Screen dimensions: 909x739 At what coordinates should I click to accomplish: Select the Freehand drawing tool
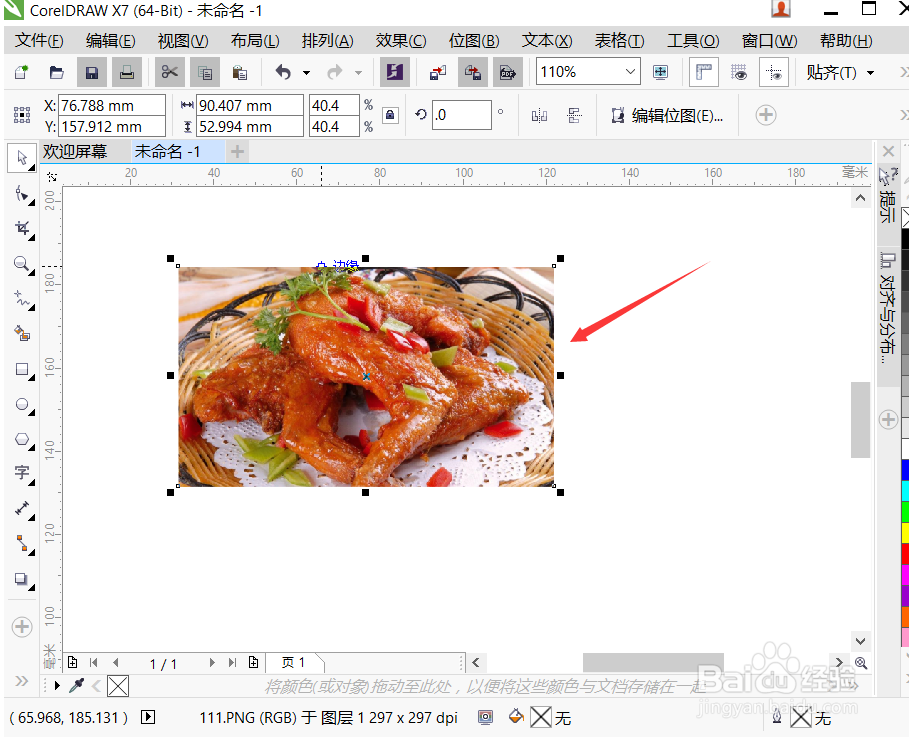(x=22, y=298)
